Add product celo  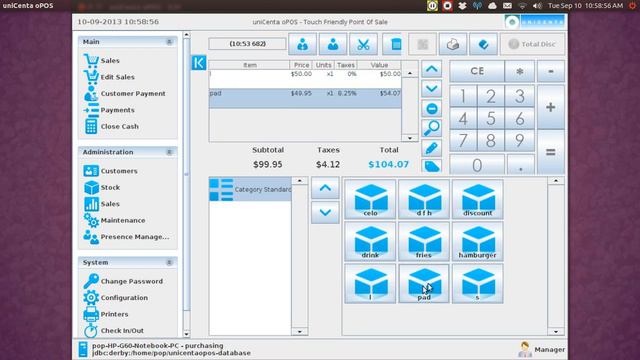tap(370, 199)
